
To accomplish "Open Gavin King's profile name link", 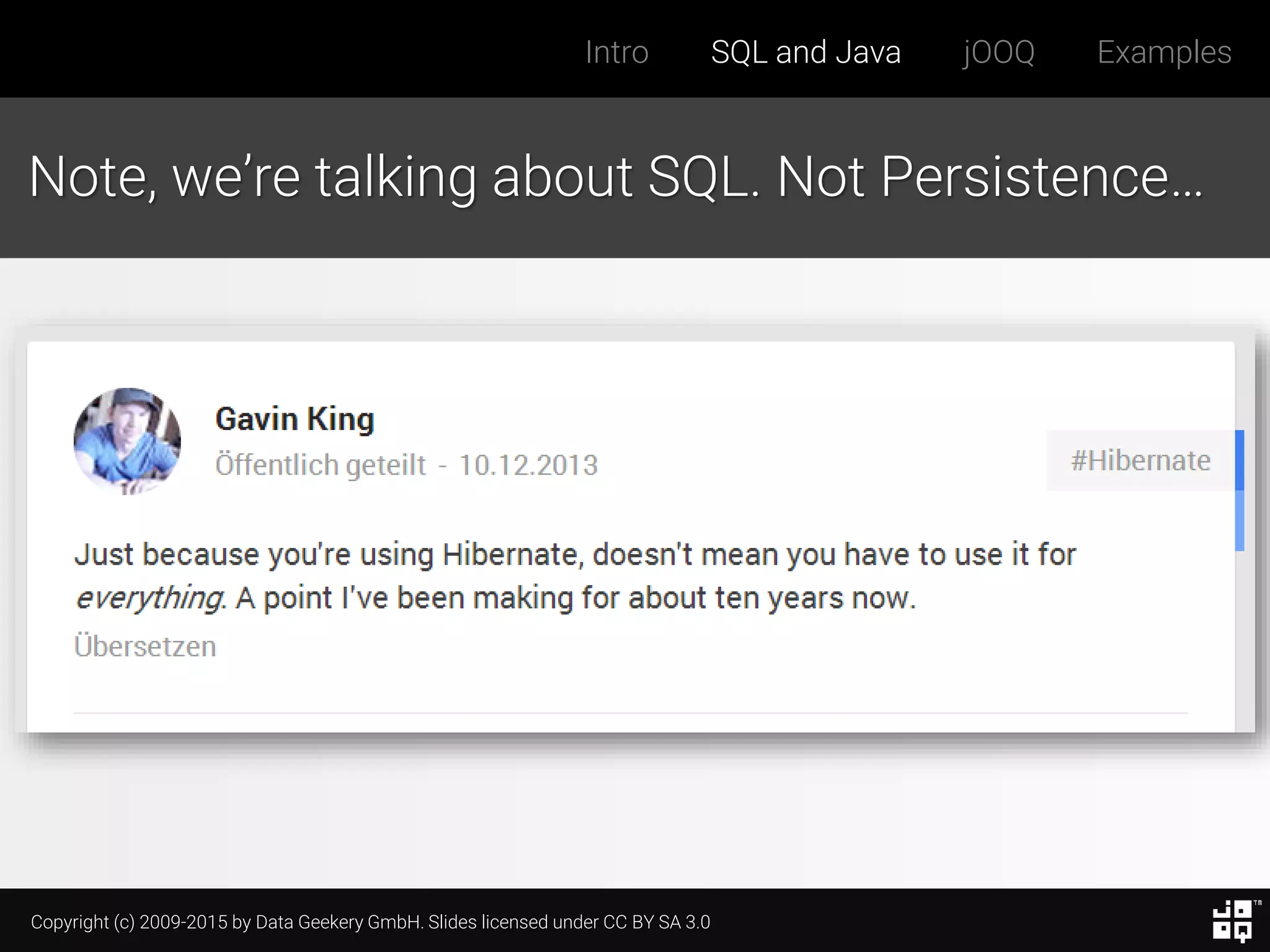I will pyautogui.click(x=295, y=420).
